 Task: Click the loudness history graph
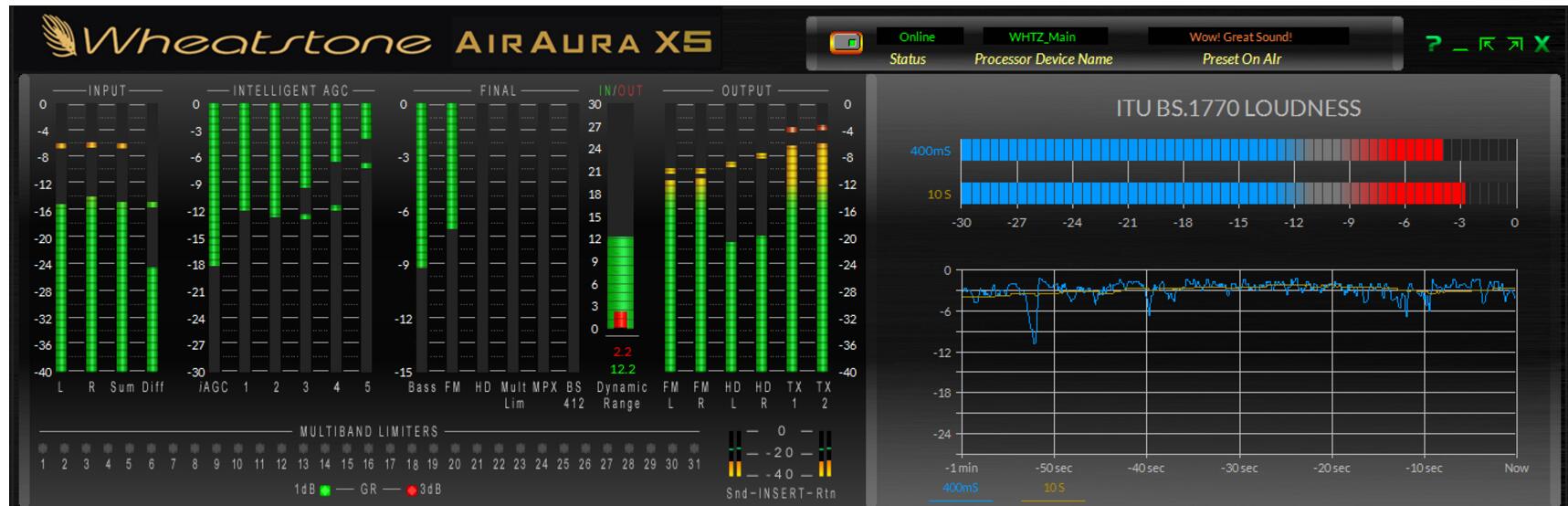pyautogui.click(x=1237, y=363)
